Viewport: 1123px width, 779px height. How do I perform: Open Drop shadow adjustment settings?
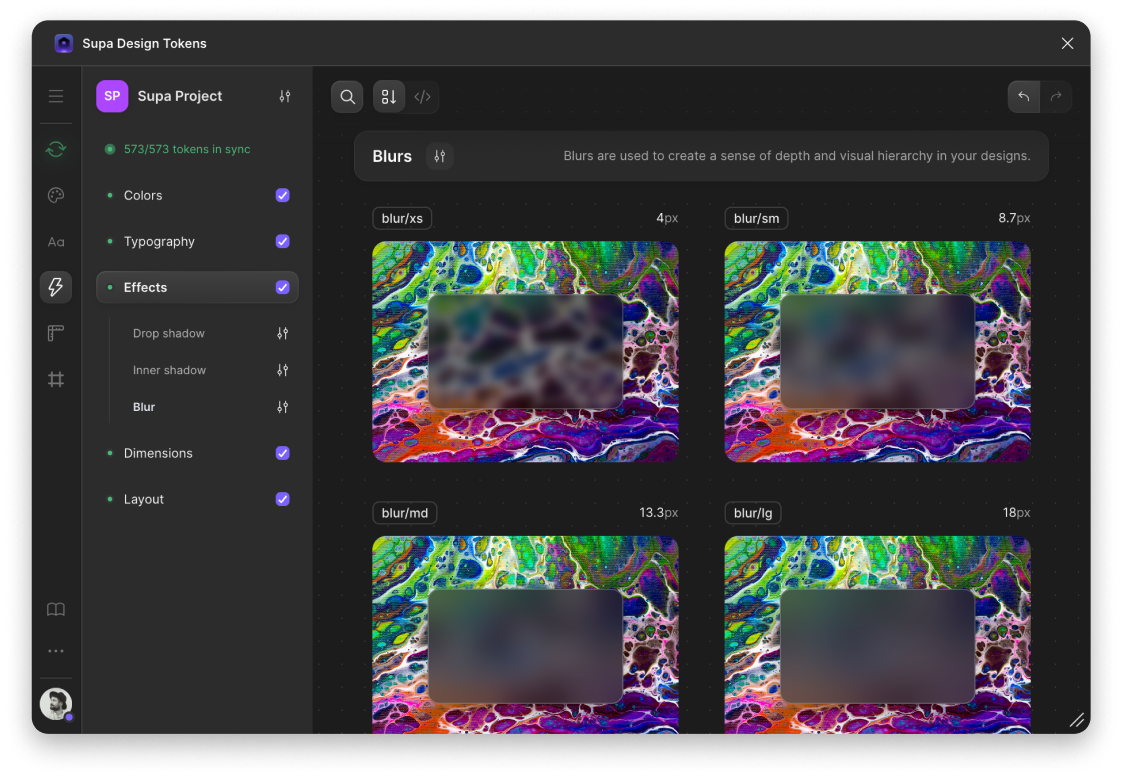pos(283,333)
